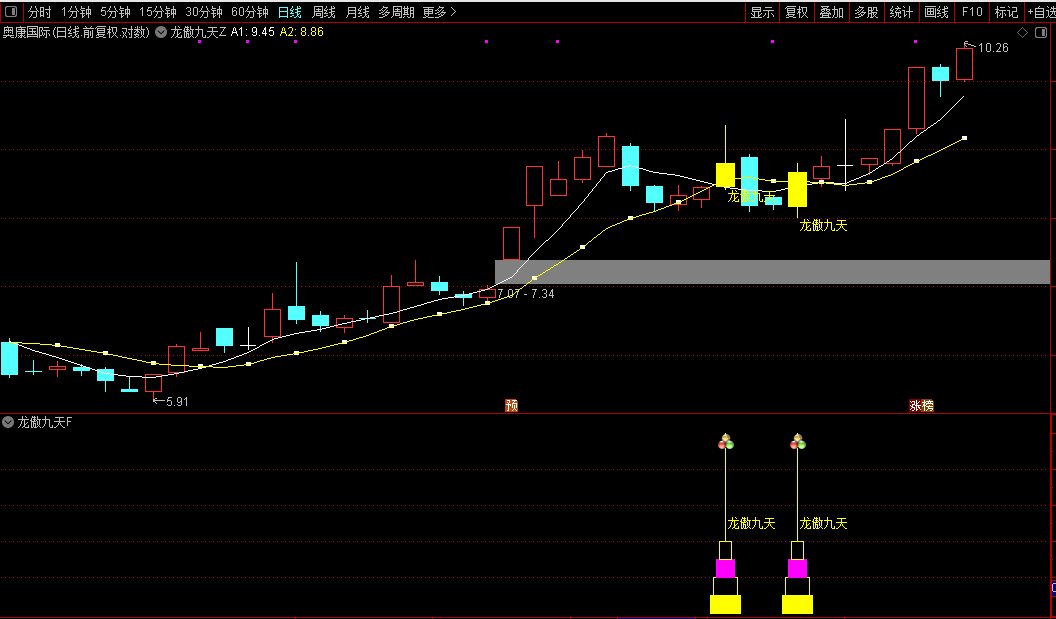Screen dimensions: 1056x619
Task: Toggle the side panel icon at top-left
Action: (11, 11)
